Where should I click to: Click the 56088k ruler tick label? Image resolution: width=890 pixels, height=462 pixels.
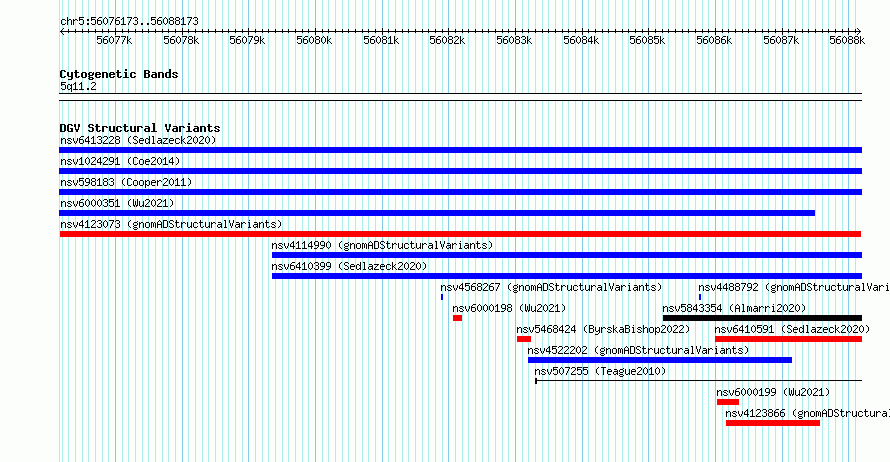847,40
